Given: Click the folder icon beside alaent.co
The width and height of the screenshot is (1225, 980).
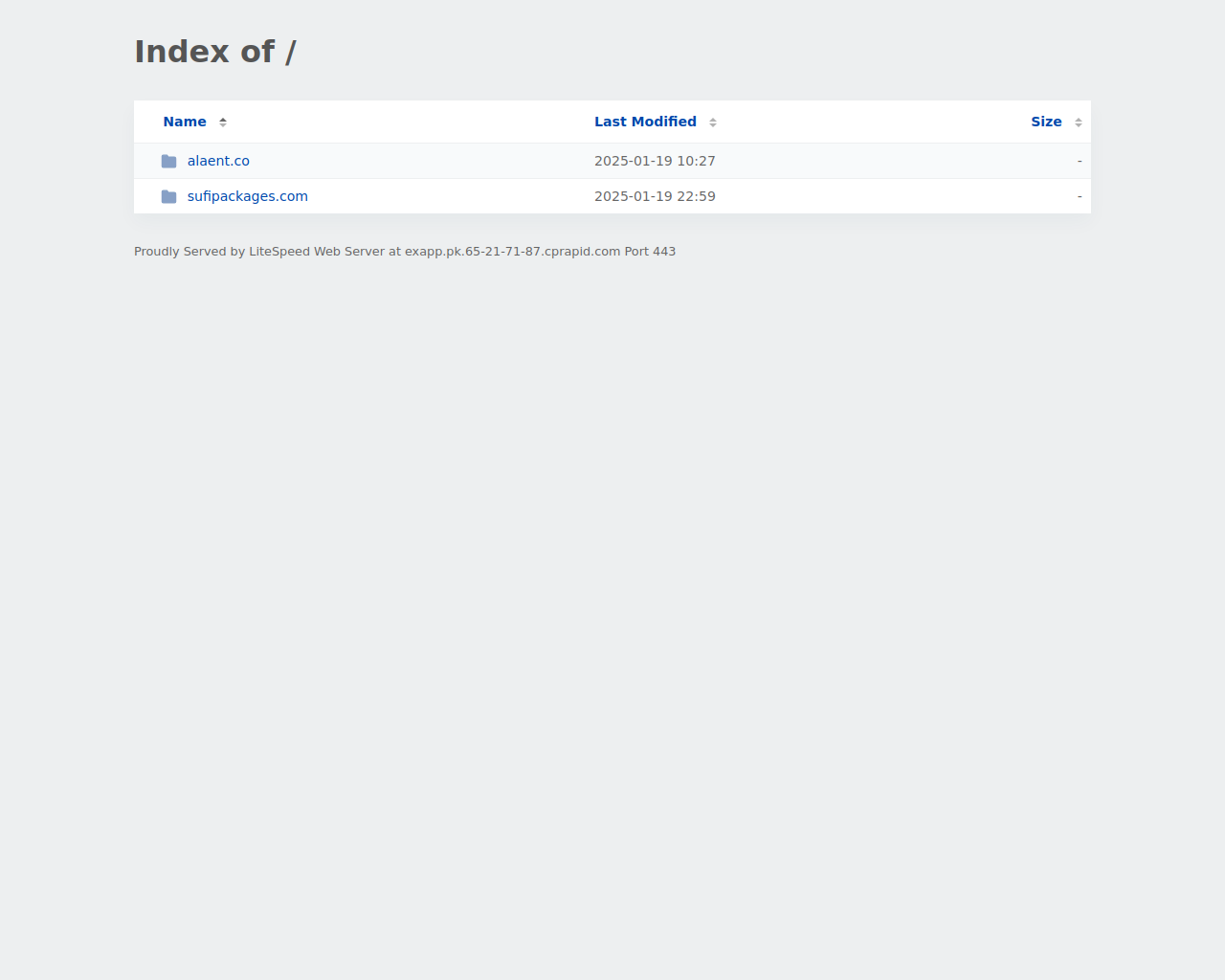Looking at the screenshot, I should click(169, 161).
